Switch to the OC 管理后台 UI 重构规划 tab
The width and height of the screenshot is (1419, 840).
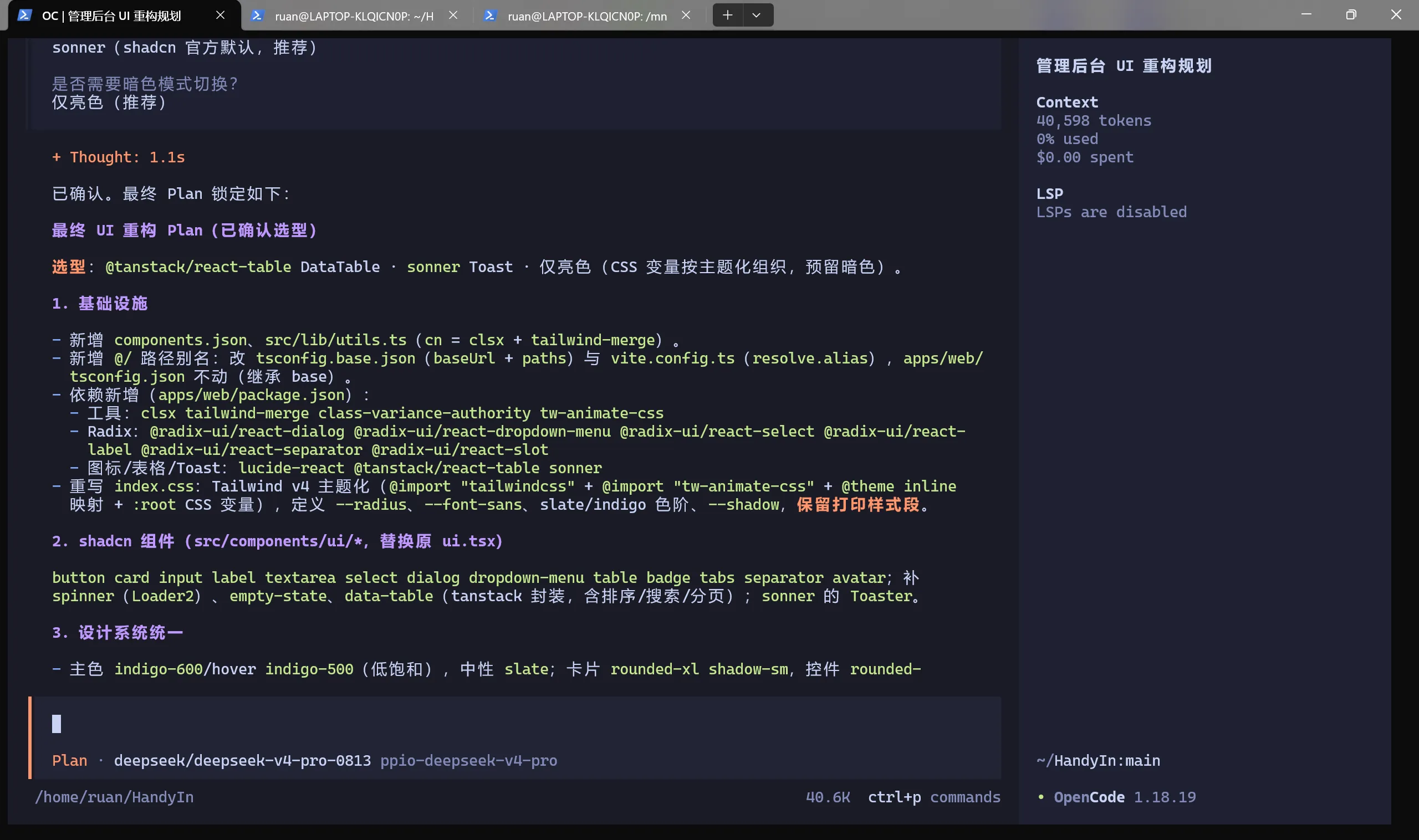[124, 16]
